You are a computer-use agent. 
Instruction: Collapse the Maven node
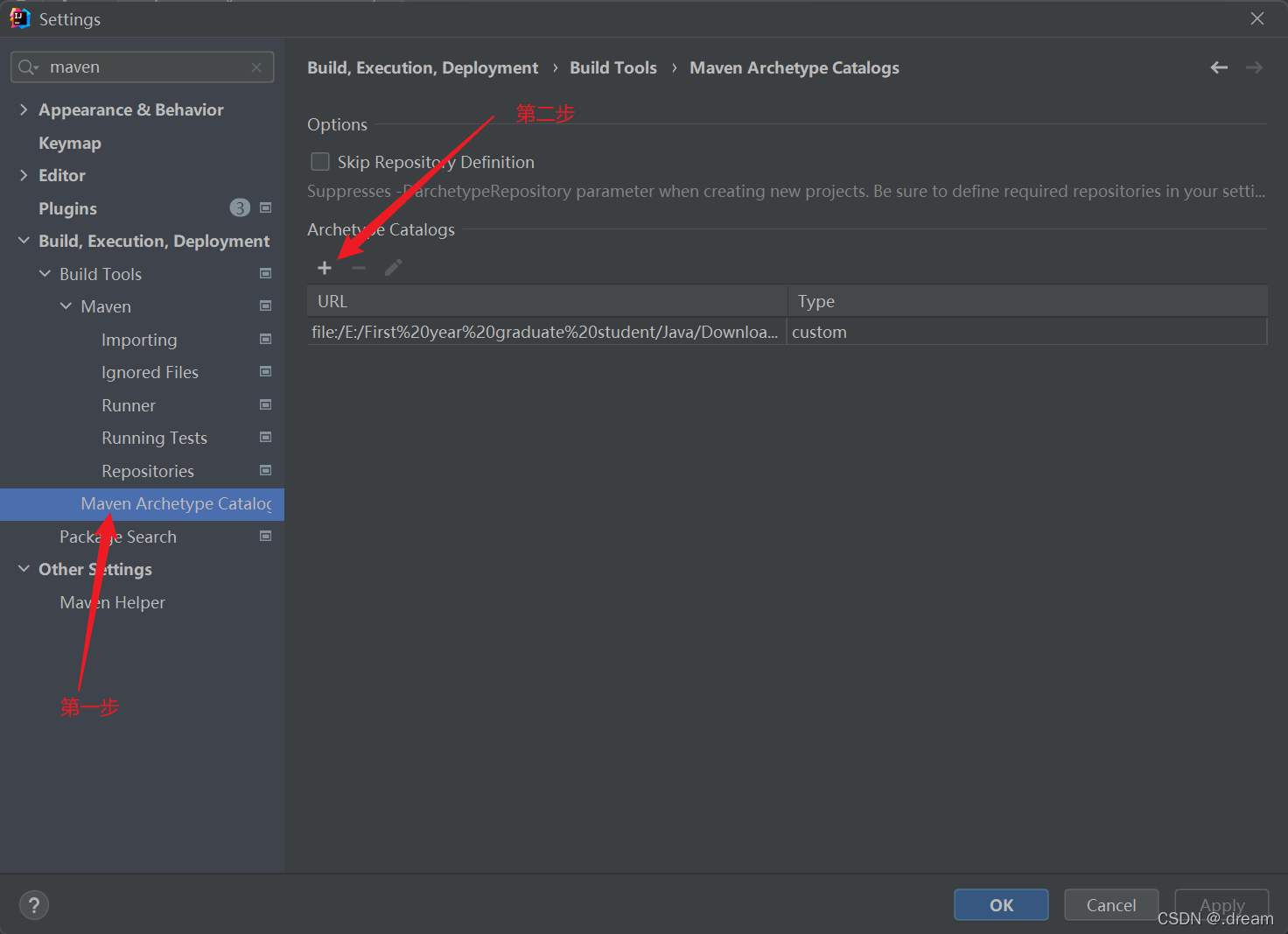tap(66, 306)
